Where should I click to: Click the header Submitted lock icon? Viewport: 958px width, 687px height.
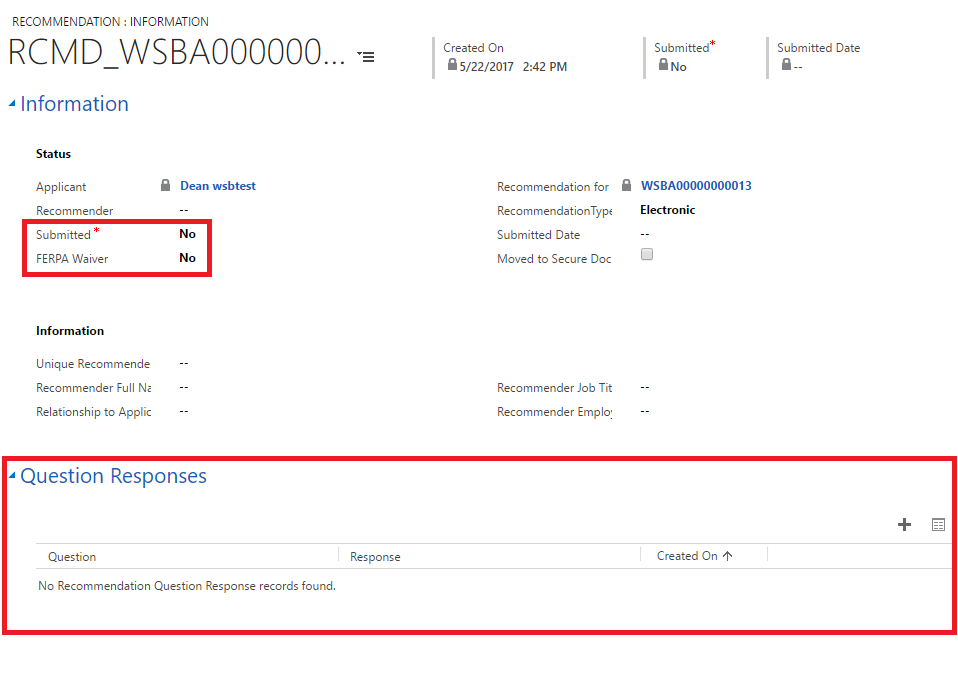[x=663, y=65]
